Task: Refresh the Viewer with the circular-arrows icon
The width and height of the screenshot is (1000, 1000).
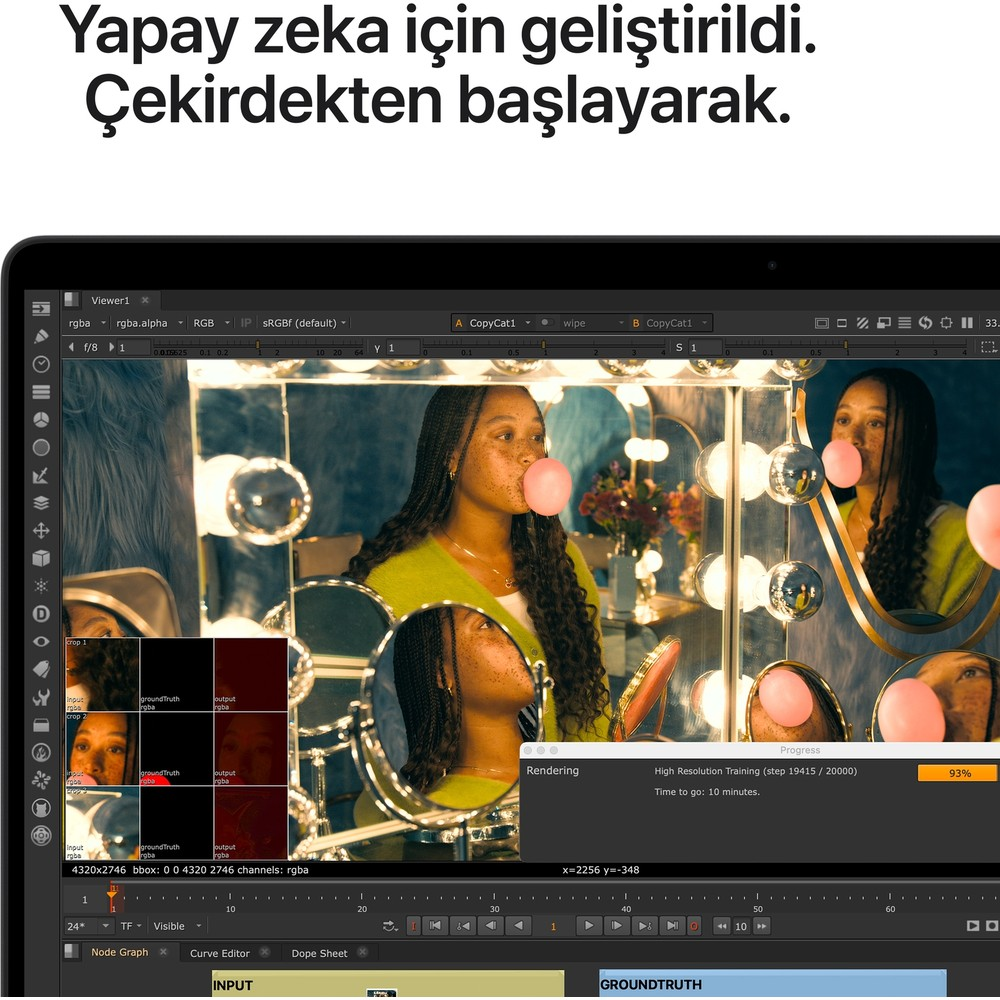Action: (x=925, y=323)
